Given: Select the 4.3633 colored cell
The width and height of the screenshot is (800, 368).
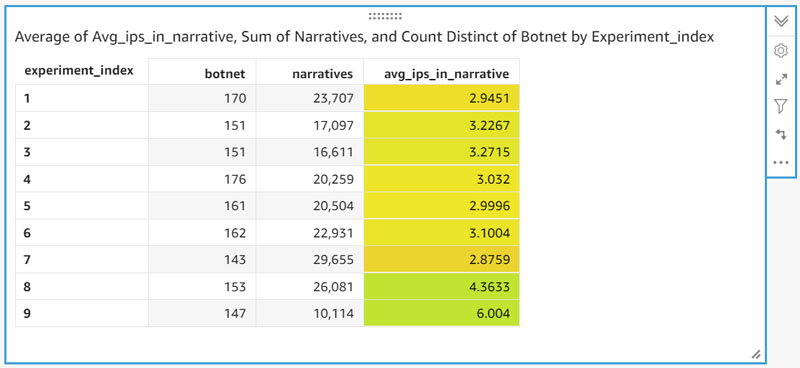Looking at the screenshot, I should click(x=442, y=287).
